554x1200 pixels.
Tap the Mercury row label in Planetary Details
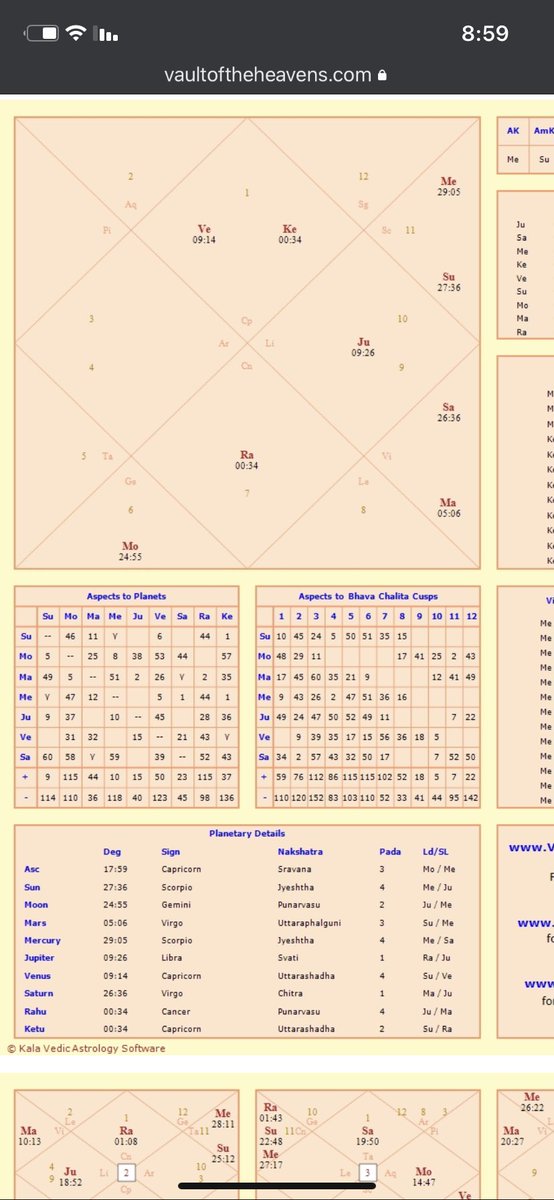tap(42, 941)
